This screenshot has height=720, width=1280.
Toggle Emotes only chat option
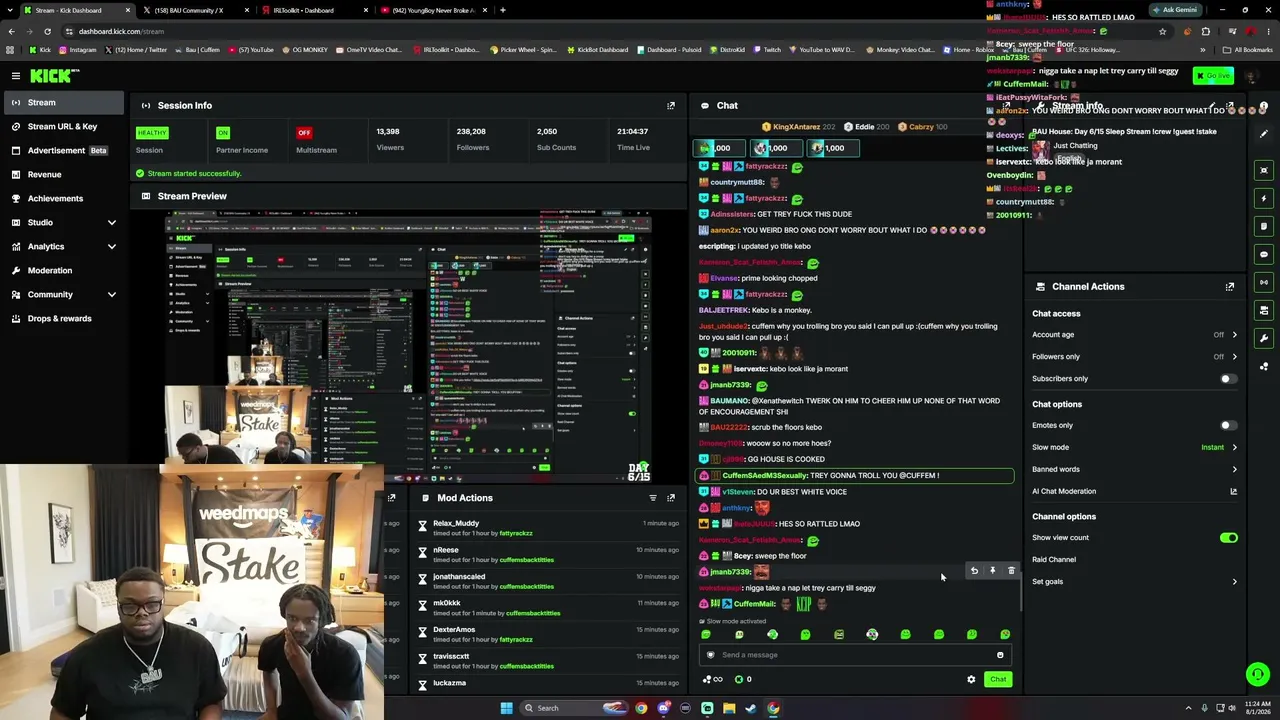click(x=1227, y=425)
